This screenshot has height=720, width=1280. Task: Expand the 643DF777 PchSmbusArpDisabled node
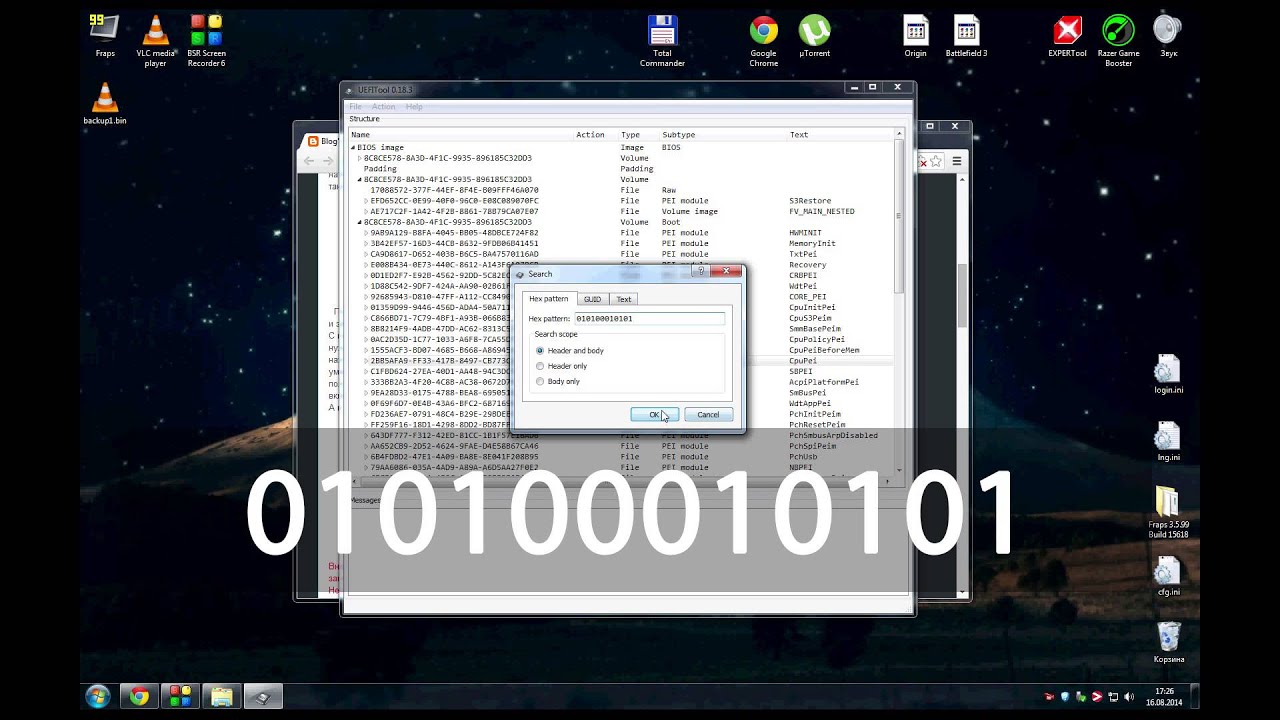coord(366,435)
